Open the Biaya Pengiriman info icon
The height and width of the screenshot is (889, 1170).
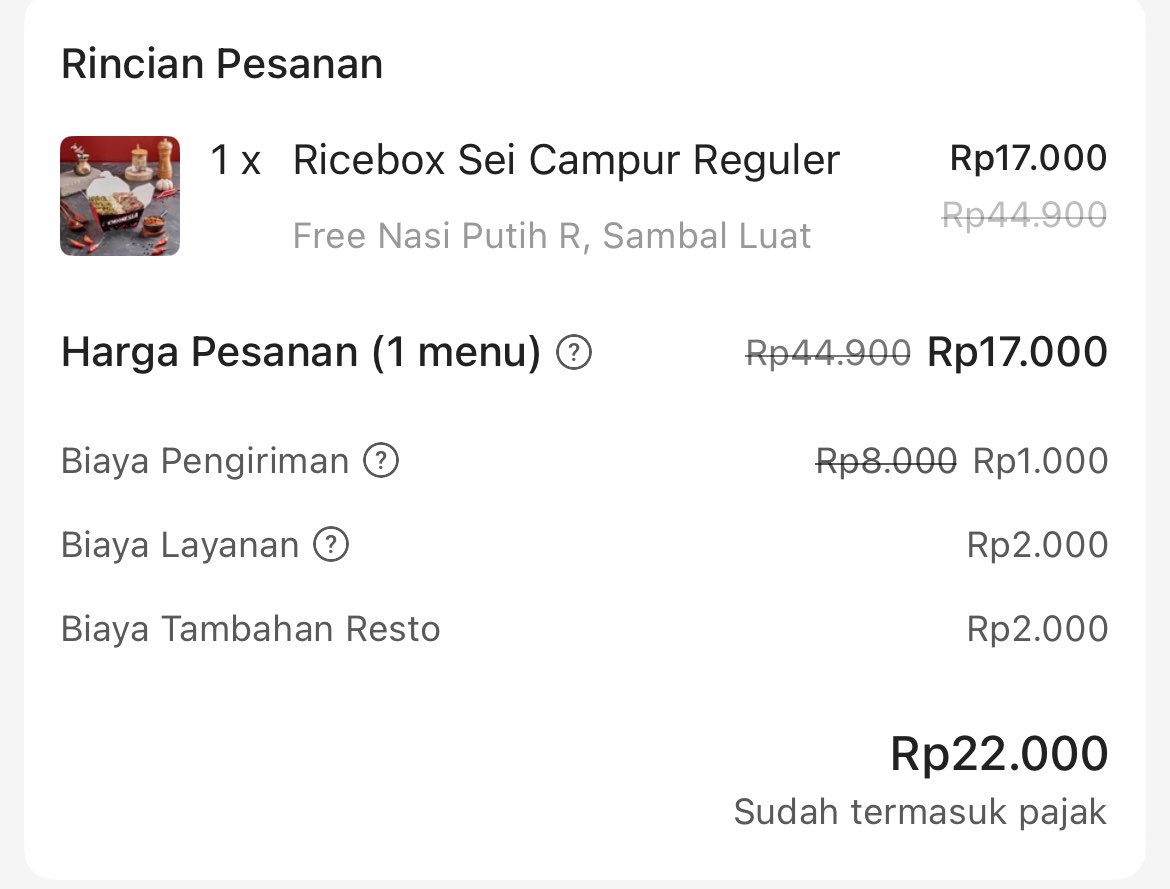[381, 461]
